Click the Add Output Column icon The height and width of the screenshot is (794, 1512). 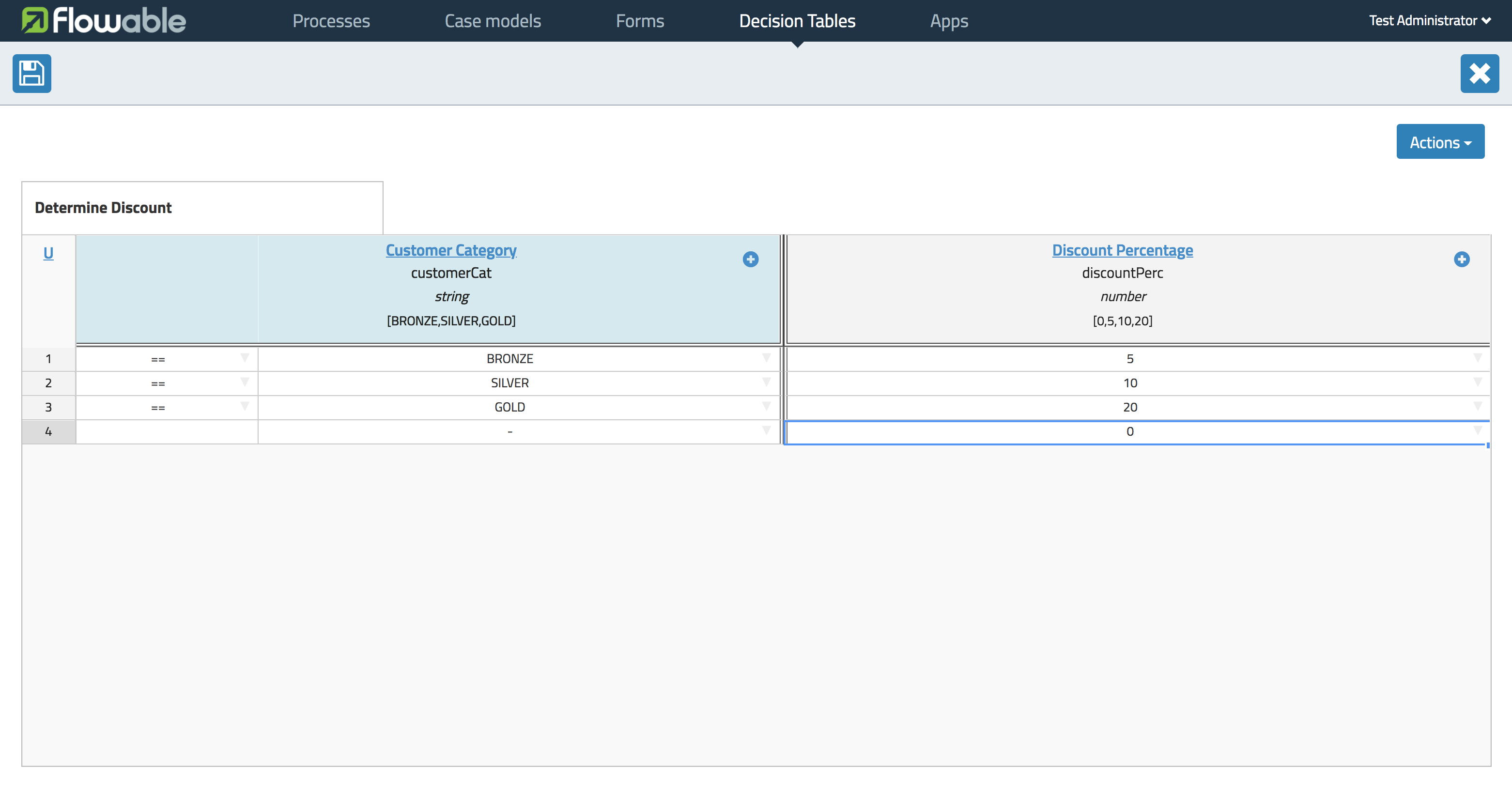coord(1461,259)
